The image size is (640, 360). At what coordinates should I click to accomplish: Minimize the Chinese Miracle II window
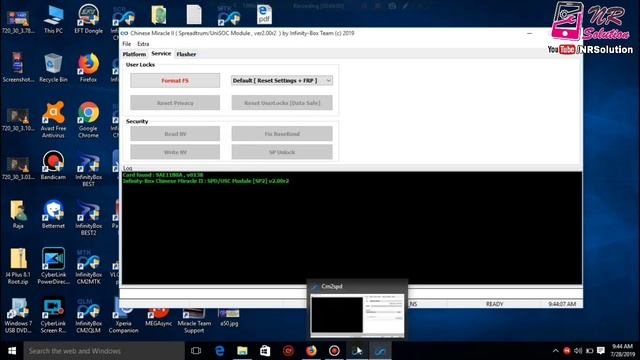pos(529,33)
